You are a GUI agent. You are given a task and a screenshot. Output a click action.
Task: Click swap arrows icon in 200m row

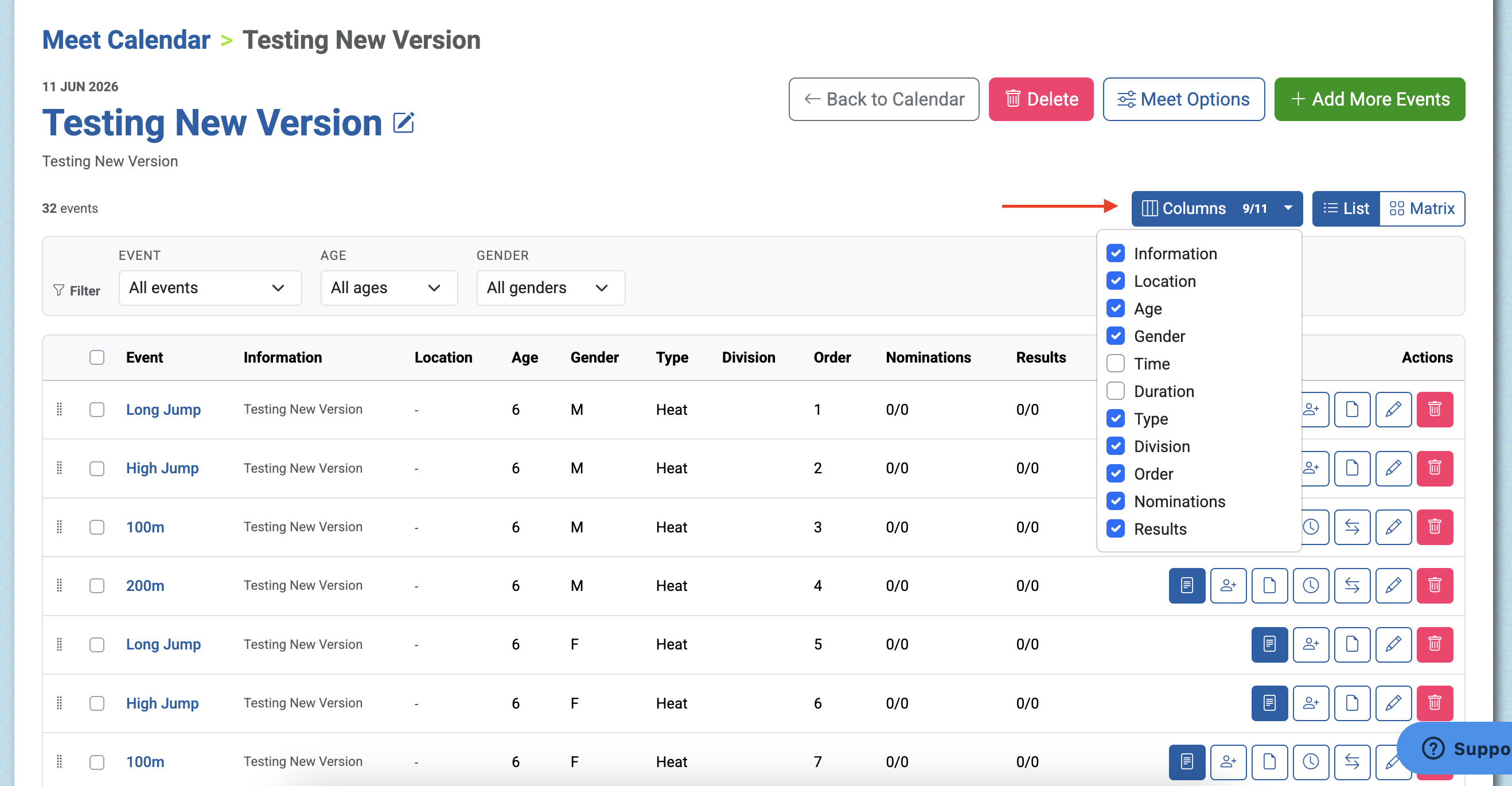[1353, 585]
